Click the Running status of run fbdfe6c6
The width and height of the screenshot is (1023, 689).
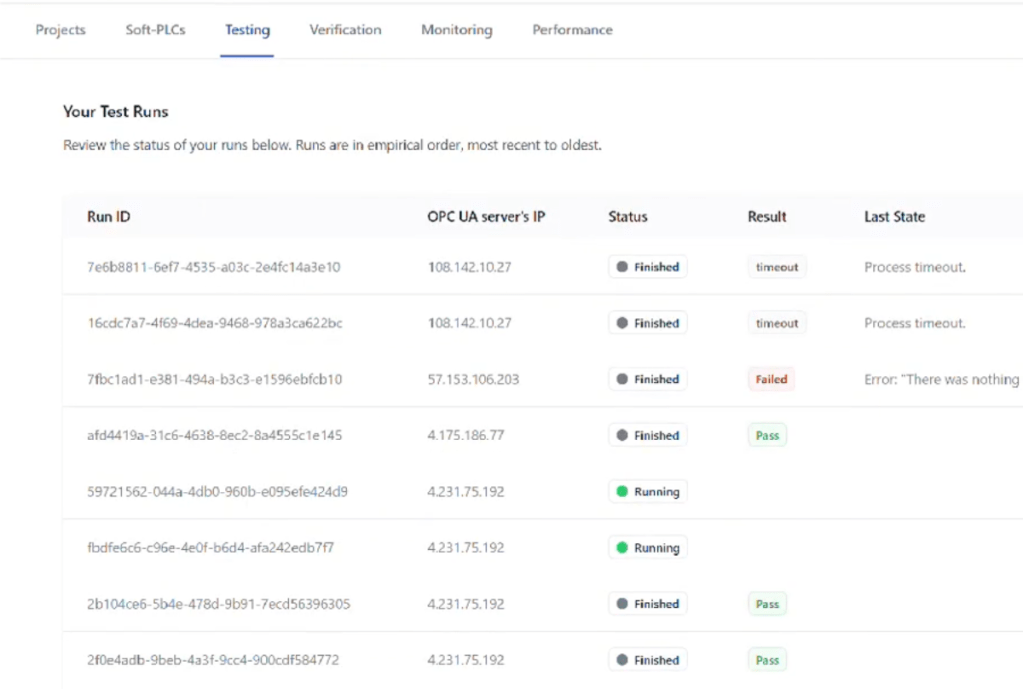[647, 548]
